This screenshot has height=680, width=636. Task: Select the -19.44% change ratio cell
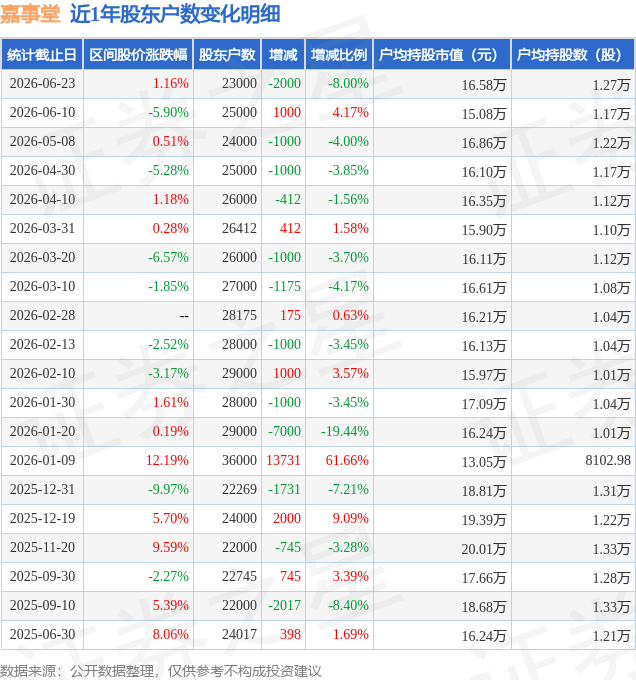click(x=345, y=431)
